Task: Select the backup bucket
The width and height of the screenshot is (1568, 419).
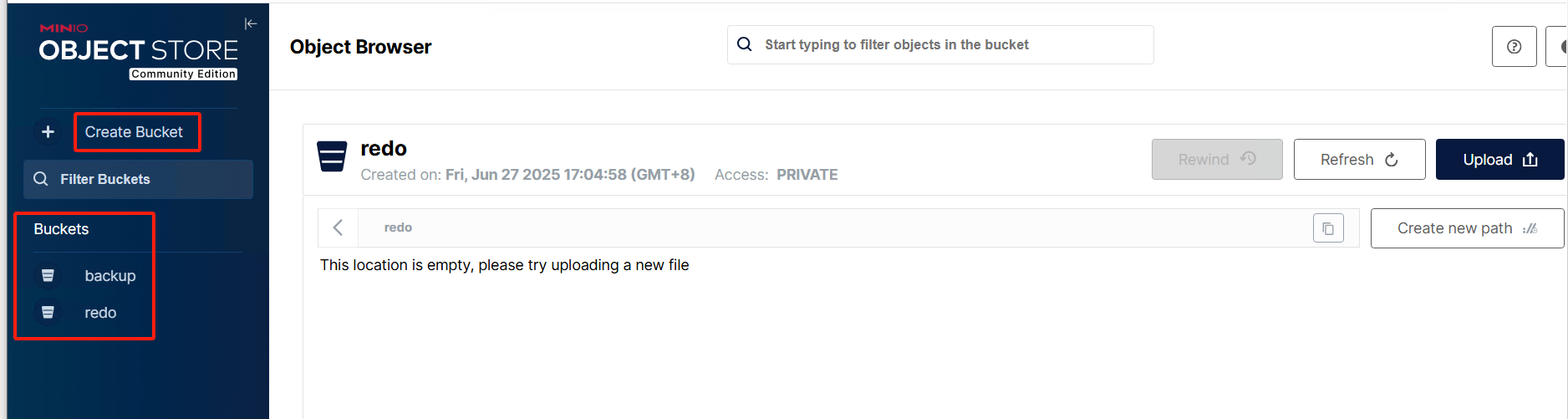Action: pyautogui.click(x=109, y=276)
